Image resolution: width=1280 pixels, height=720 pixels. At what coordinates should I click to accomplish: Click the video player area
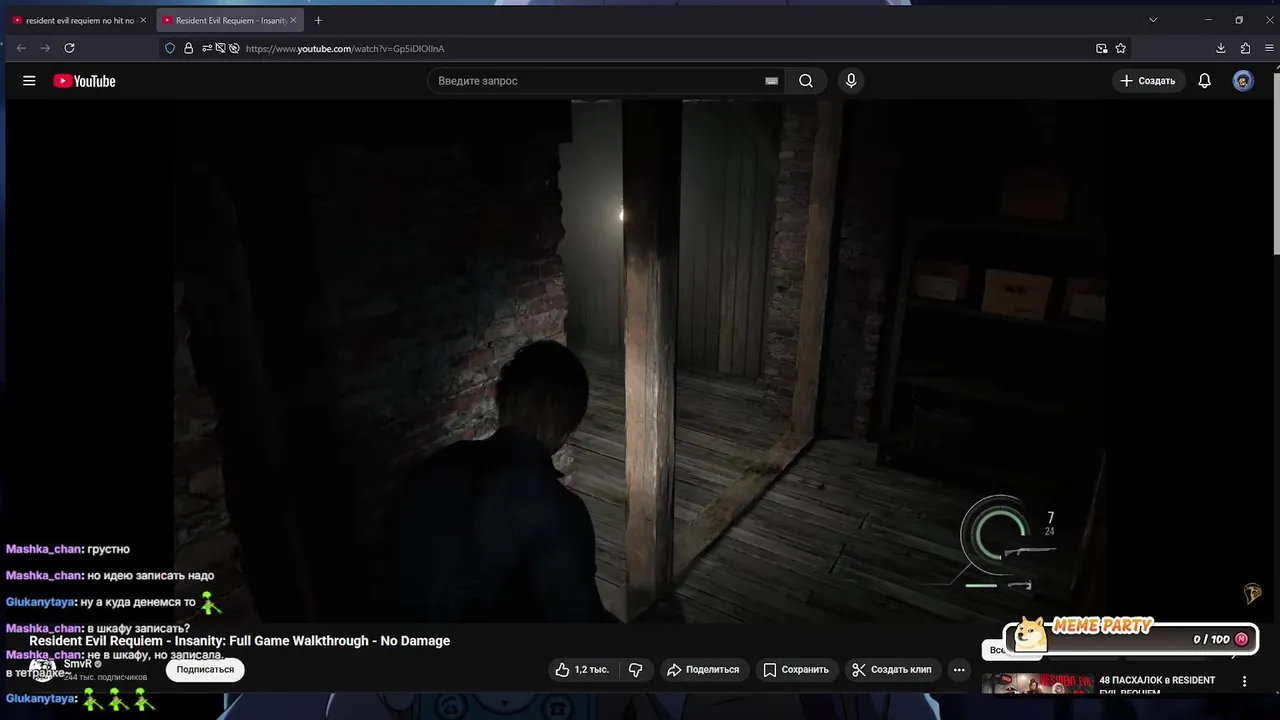[640, 361]
